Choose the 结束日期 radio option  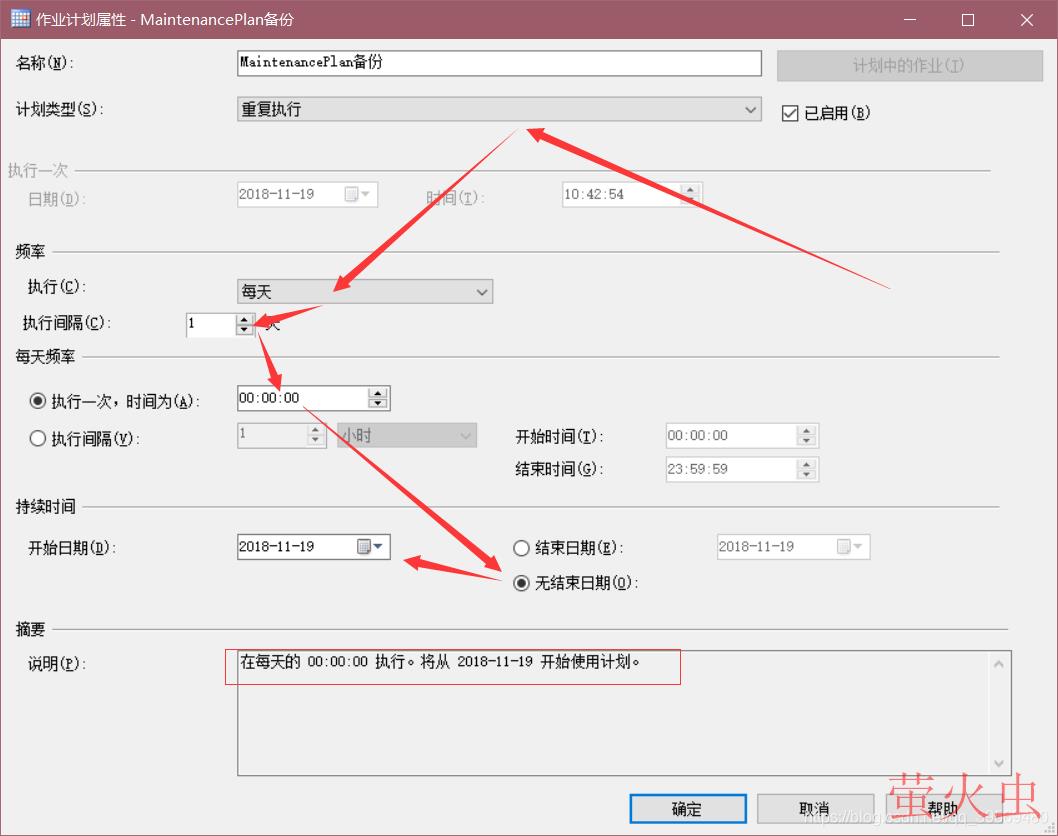(x=521, y=548)
